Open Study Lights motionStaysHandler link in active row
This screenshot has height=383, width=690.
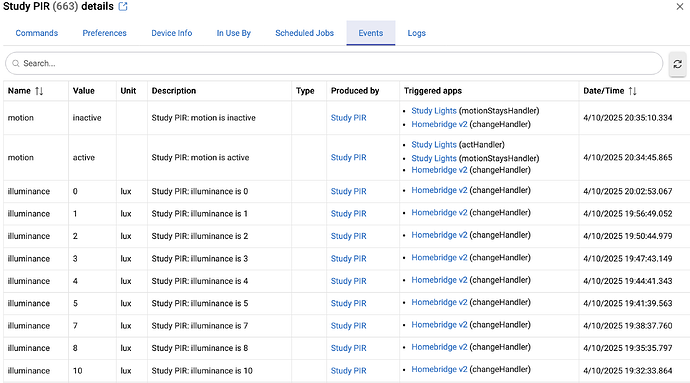[434, 158]
